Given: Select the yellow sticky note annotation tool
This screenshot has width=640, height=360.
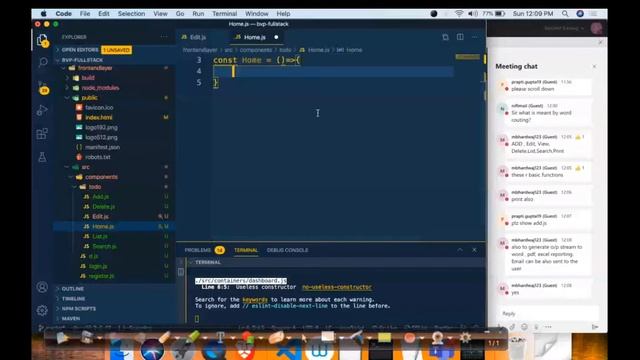Looking at the screenshot, I should tap(384, 338).
